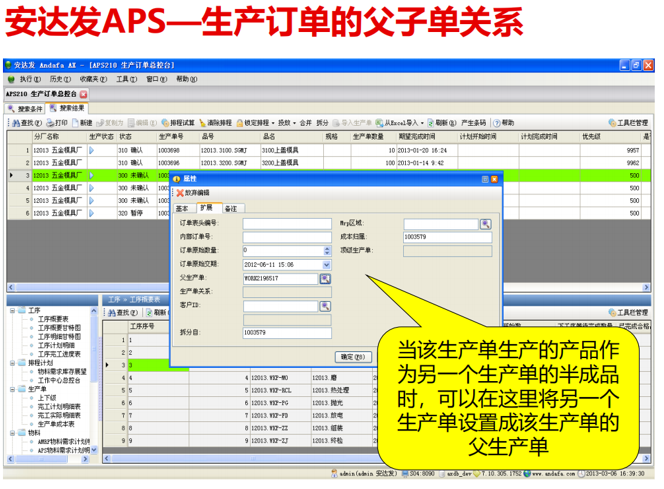Open the upper 工具栏管理 button
This screenshot has width=664, height=489.
pos(628,123)
